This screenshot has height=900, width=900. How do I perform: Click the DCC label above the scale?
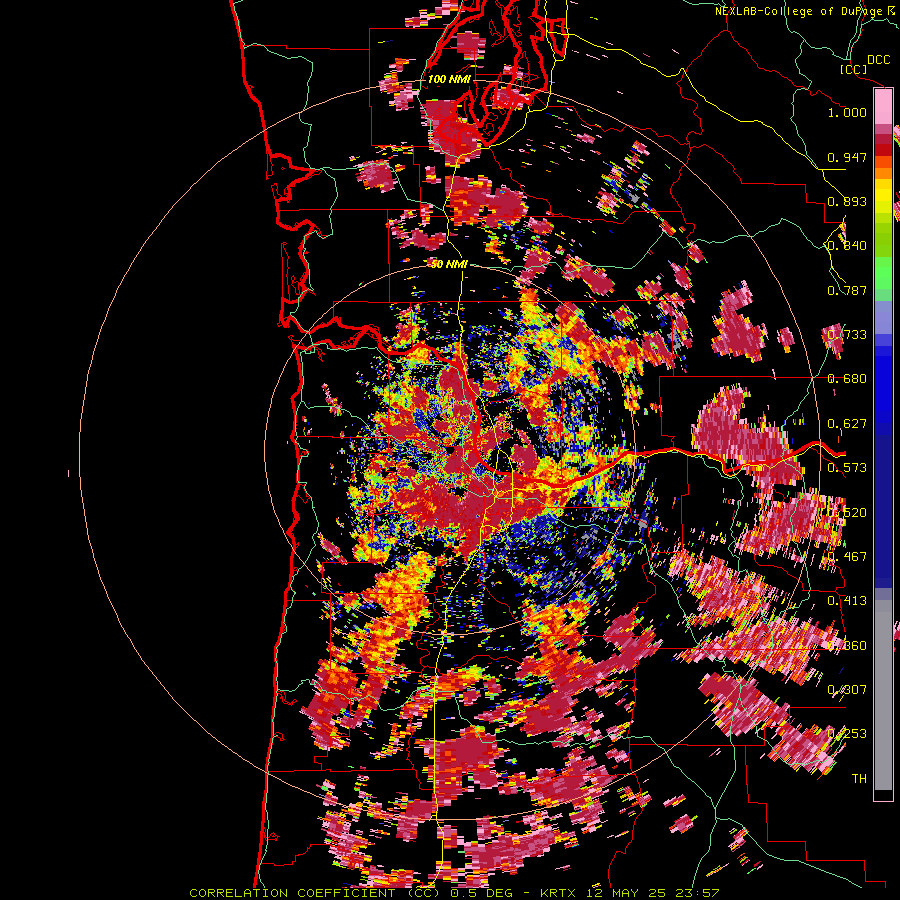click(878, 60)
